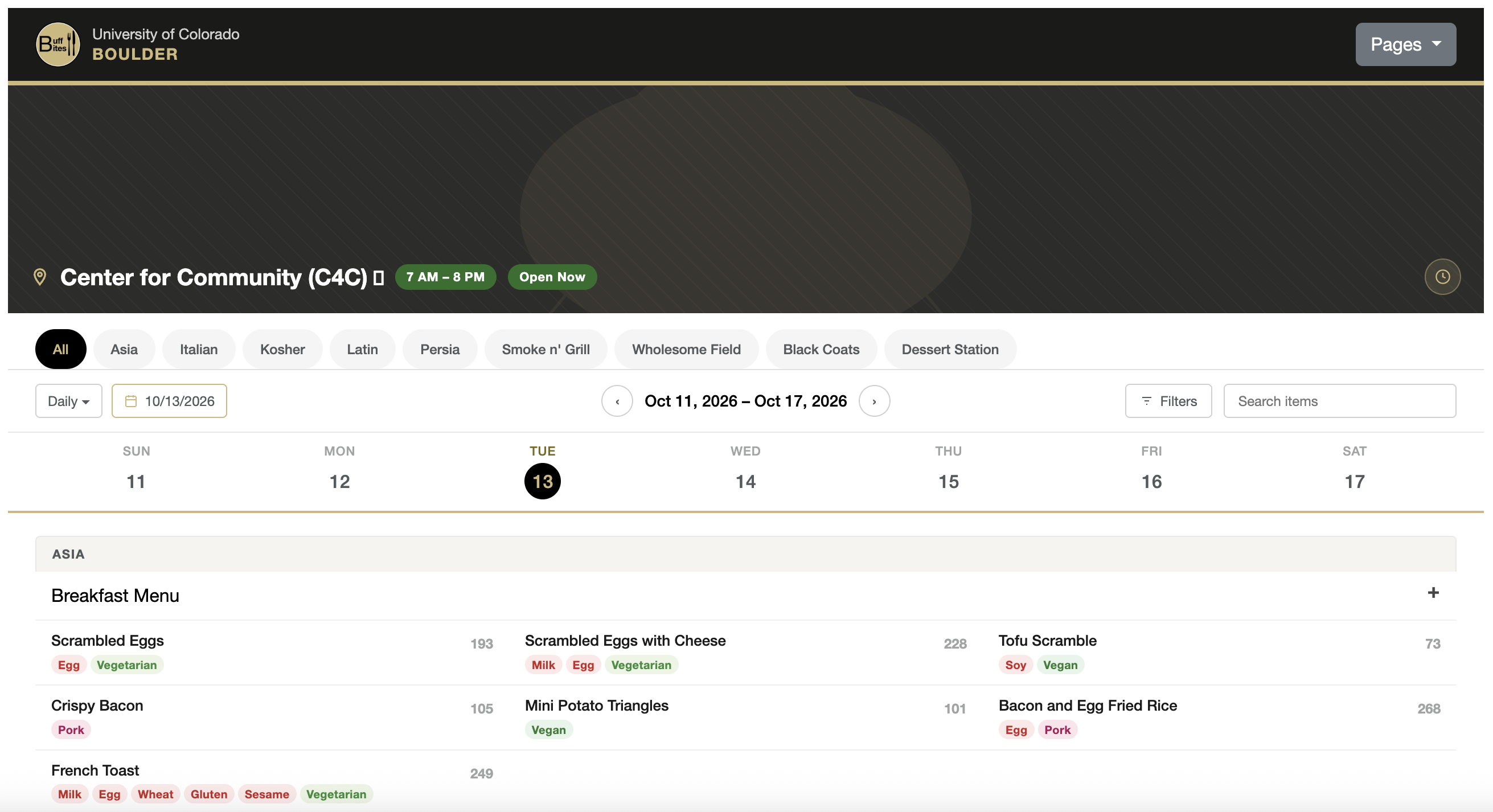
Task: Select the Dessert Station tab
Action: pyautogui.click(x=950, y=350)
